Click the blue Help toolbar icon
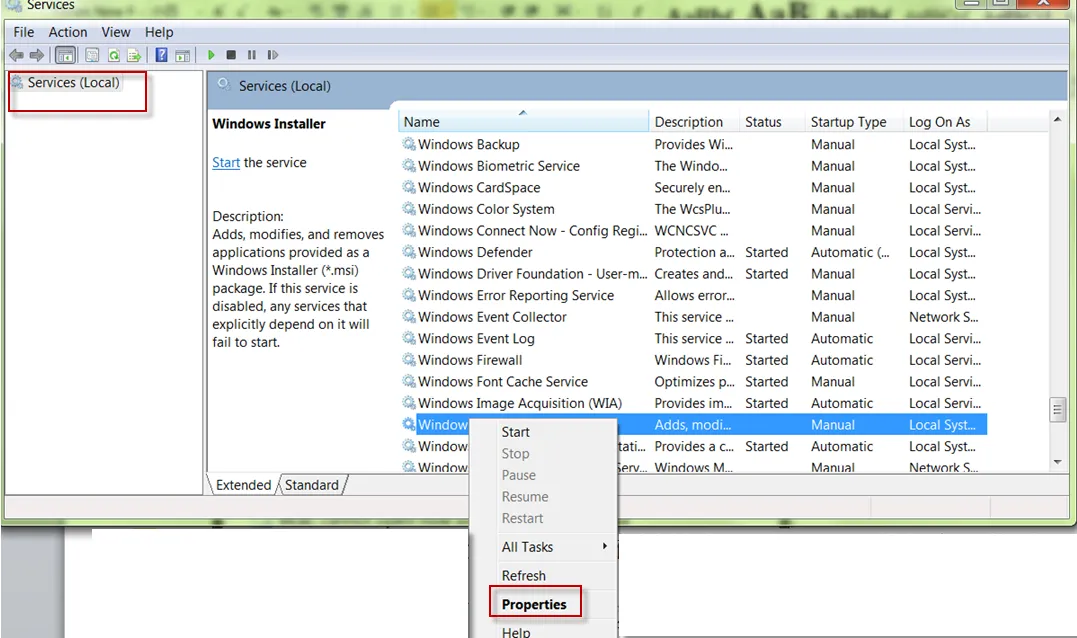1077x638 pixels. point(161,55)
